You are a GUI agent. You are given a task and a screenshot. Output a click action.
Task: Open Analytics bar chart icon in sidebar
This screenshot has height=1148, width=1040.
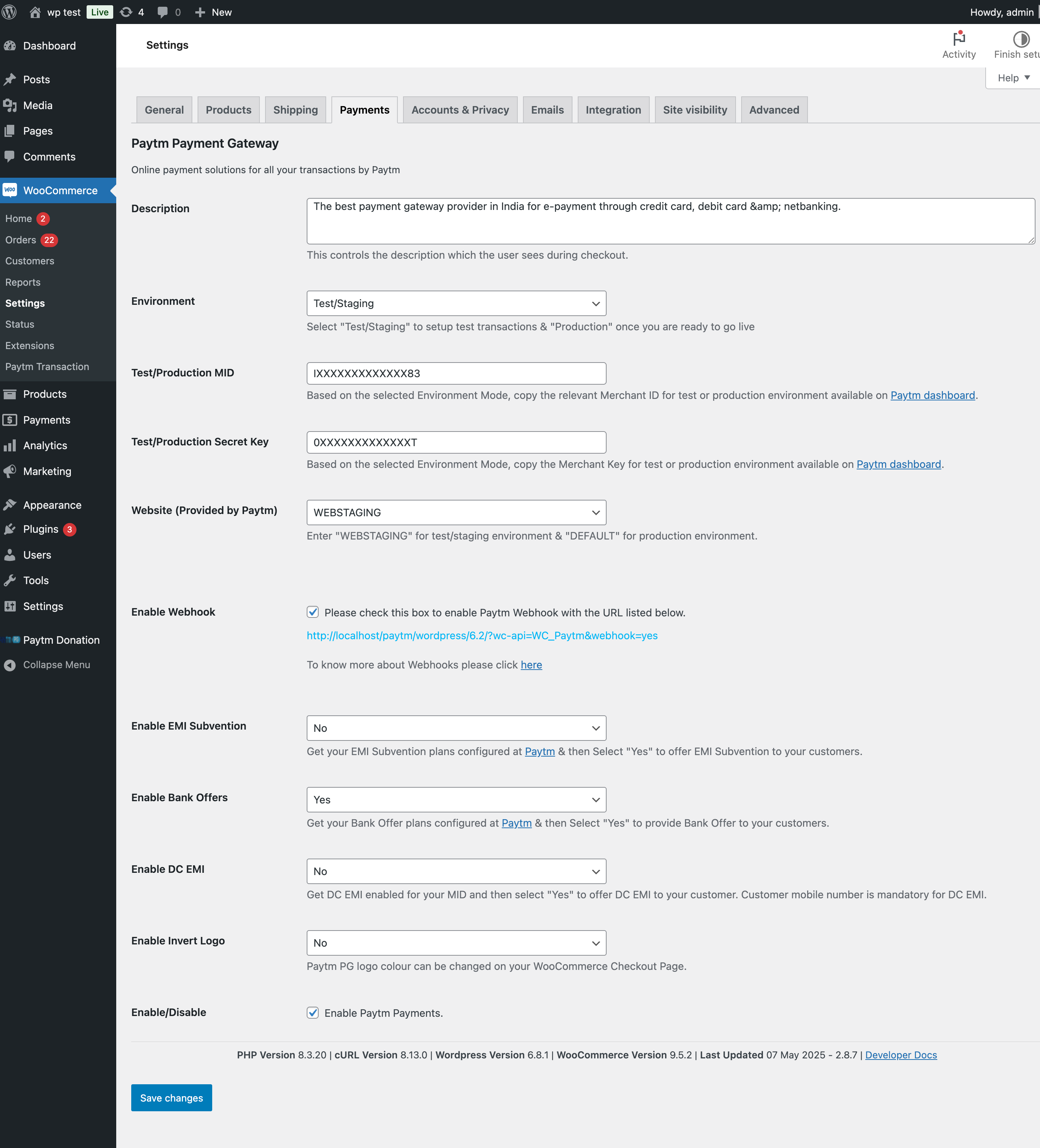[x=10, y=445]
